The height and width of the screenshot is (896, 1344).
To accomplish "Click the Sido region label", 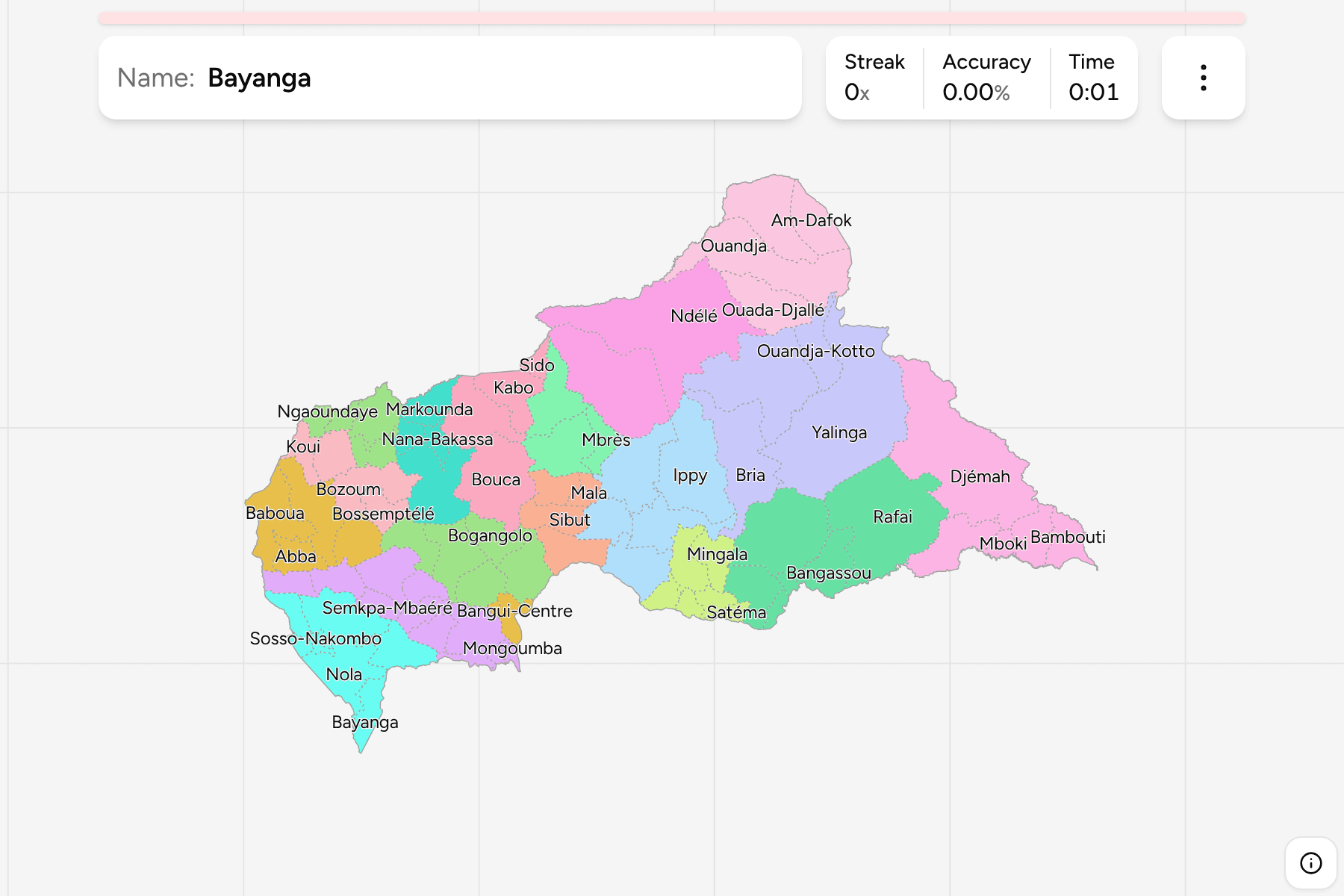I will point(537,365).
